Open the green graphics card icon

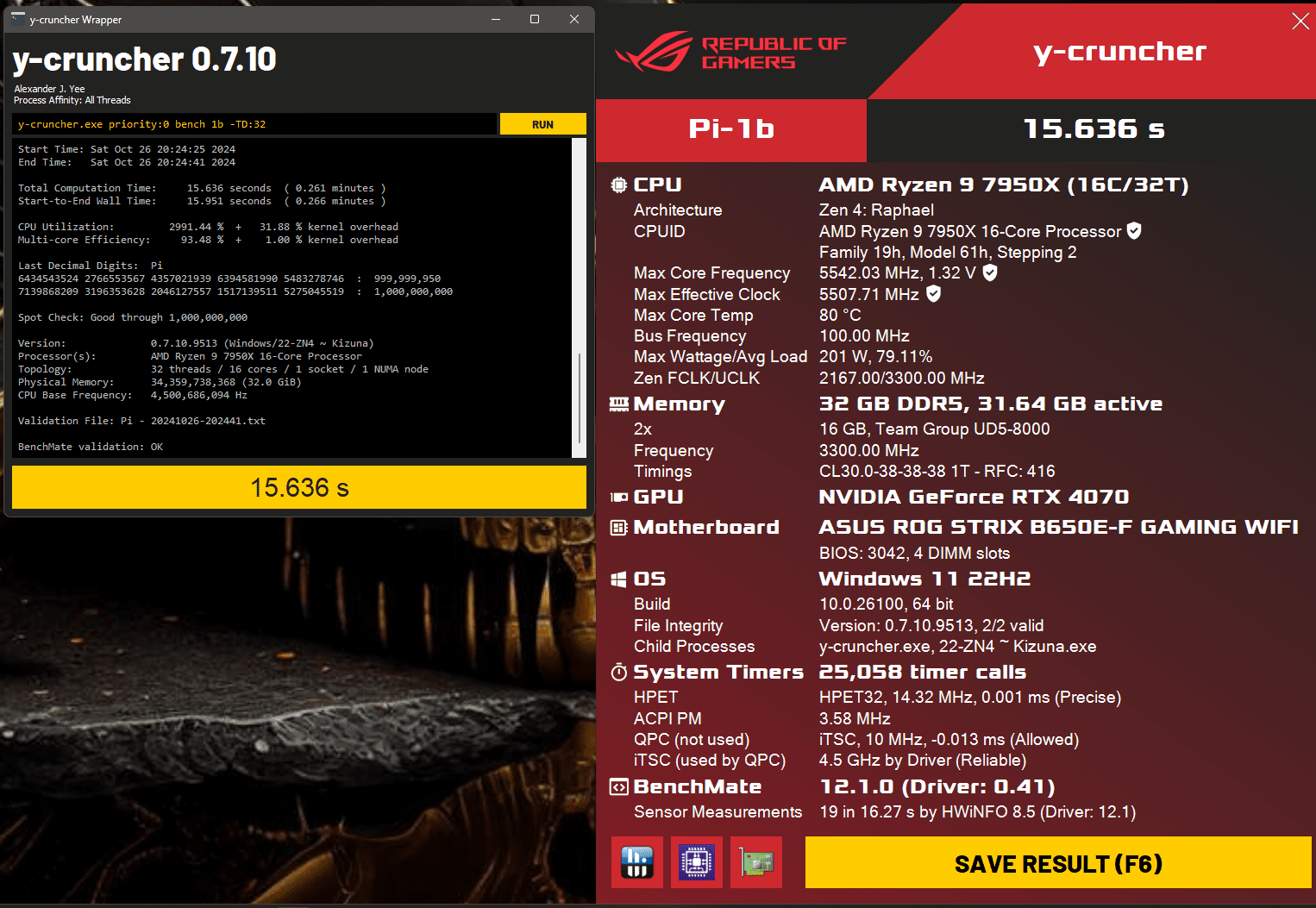click(x=756, y=862)
